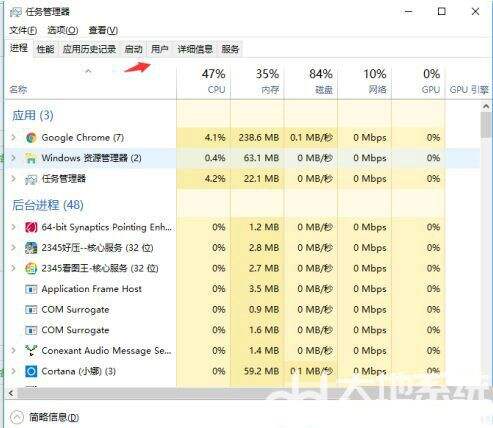
Task: Select the 后台进程 (48) group heading
Action: tap(48, 205)
